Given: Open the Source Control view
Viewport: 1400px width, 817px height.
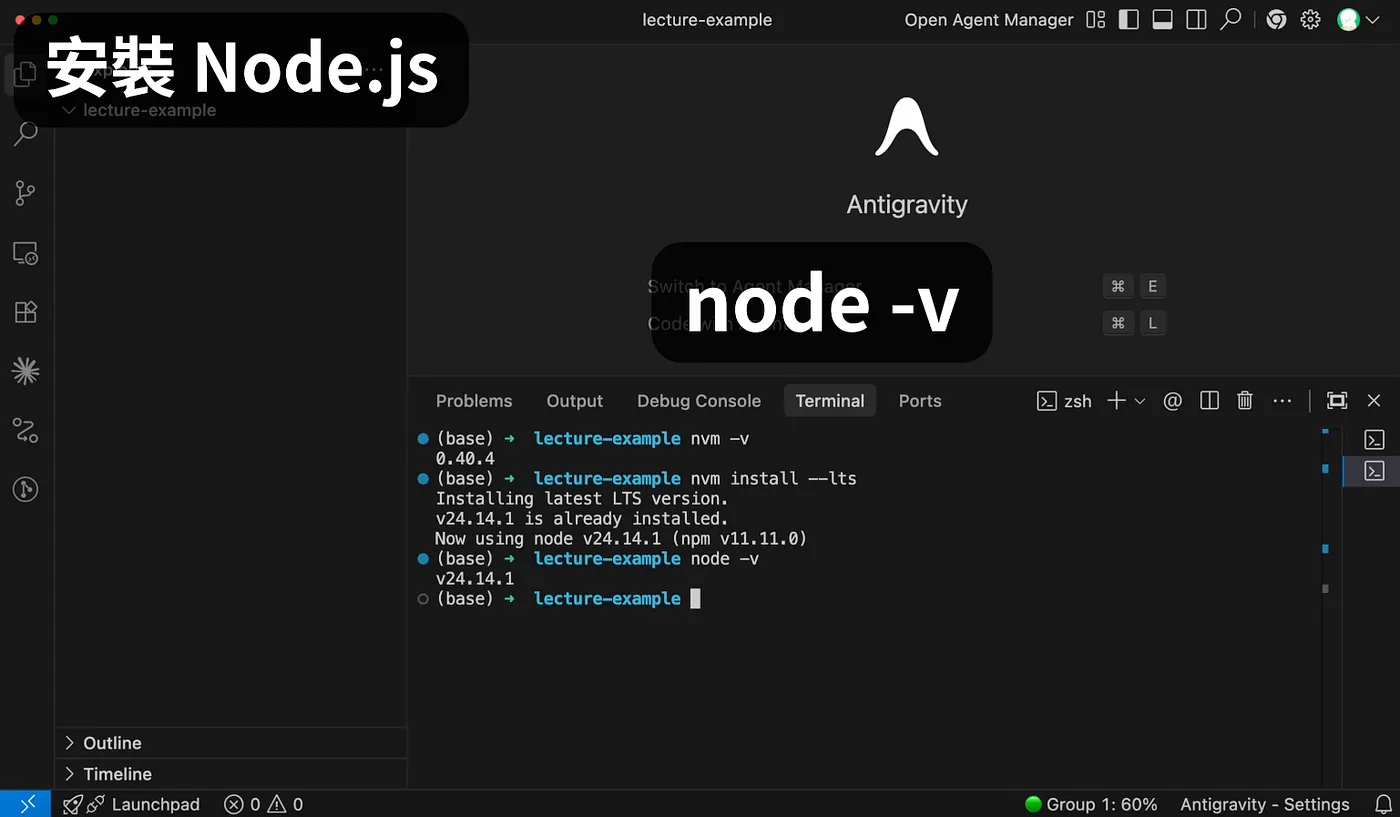Looking at the screenshot, I should [26, 193].
